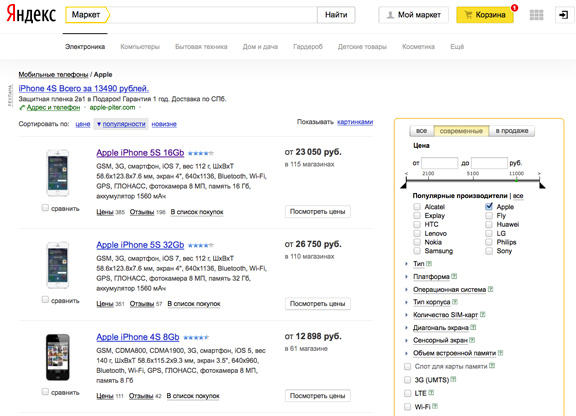Click the search input field
Screen dimensions: 576x416
click(x=213, y=15)
